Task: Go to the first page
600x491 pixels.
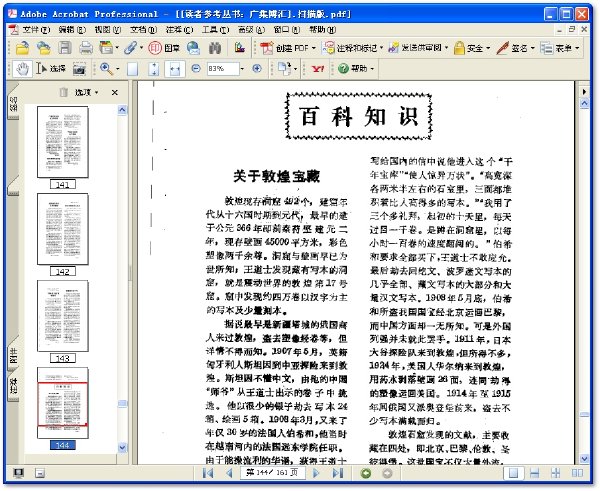Action: pyautogui.click(x=208, y=473)
